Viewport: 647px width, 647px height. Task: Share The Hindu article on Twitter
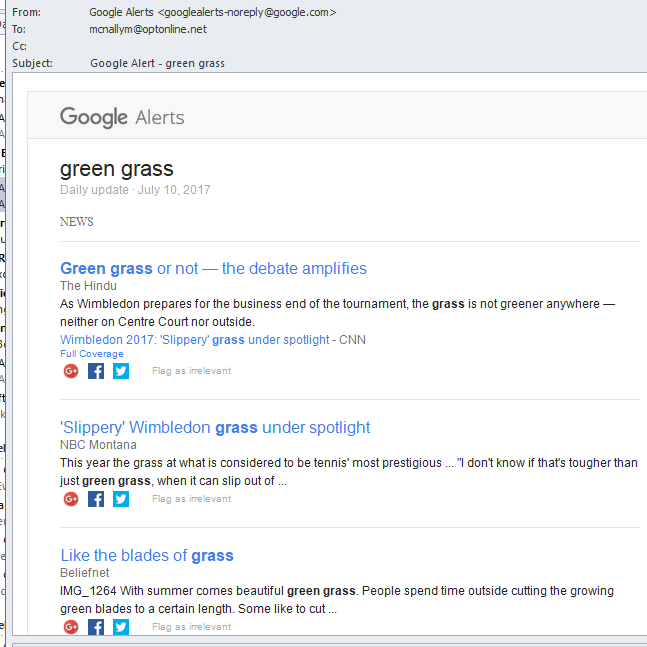coord(121,371)
